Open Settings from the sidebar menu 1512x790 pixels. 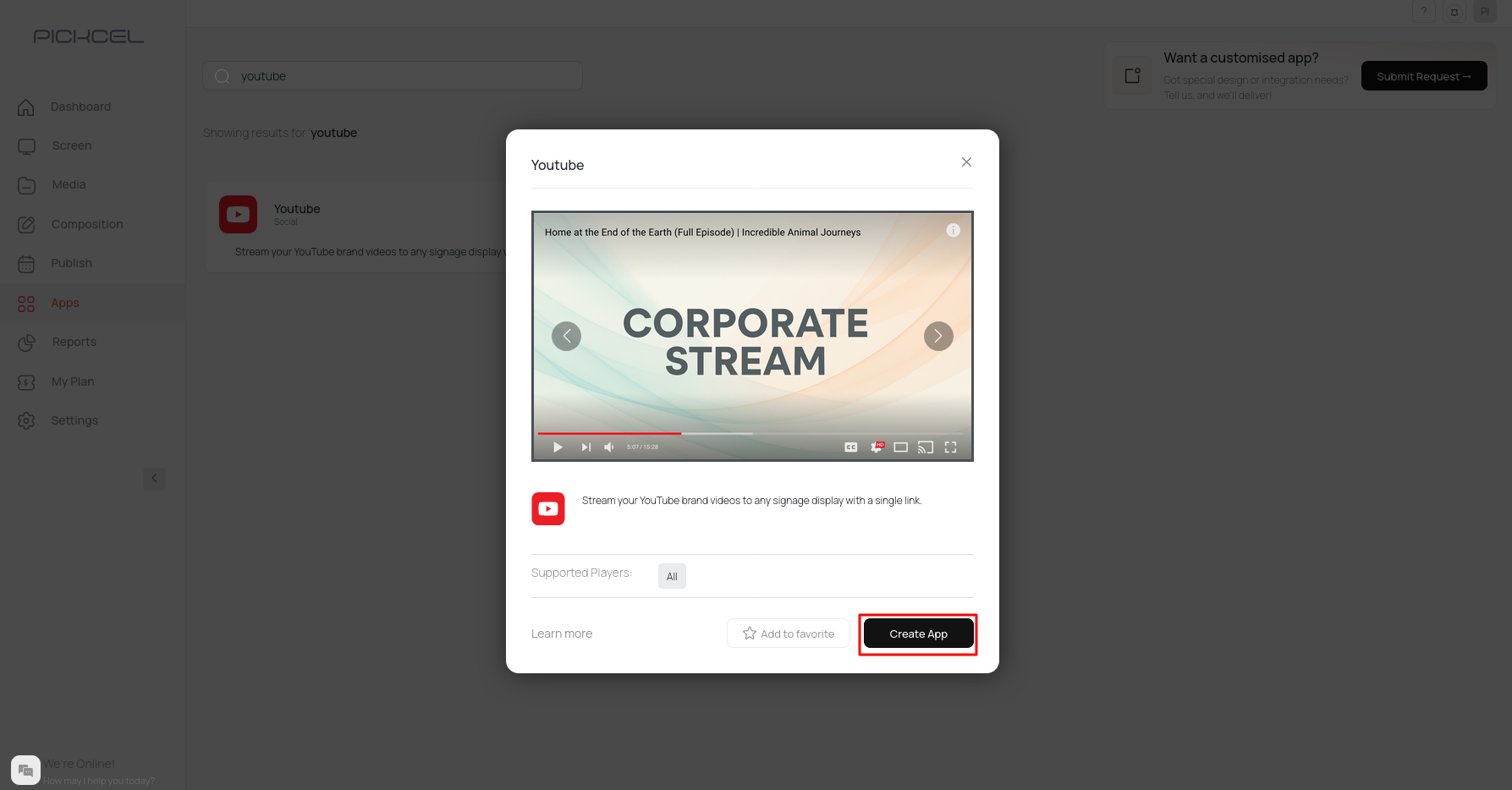point(26,420)
